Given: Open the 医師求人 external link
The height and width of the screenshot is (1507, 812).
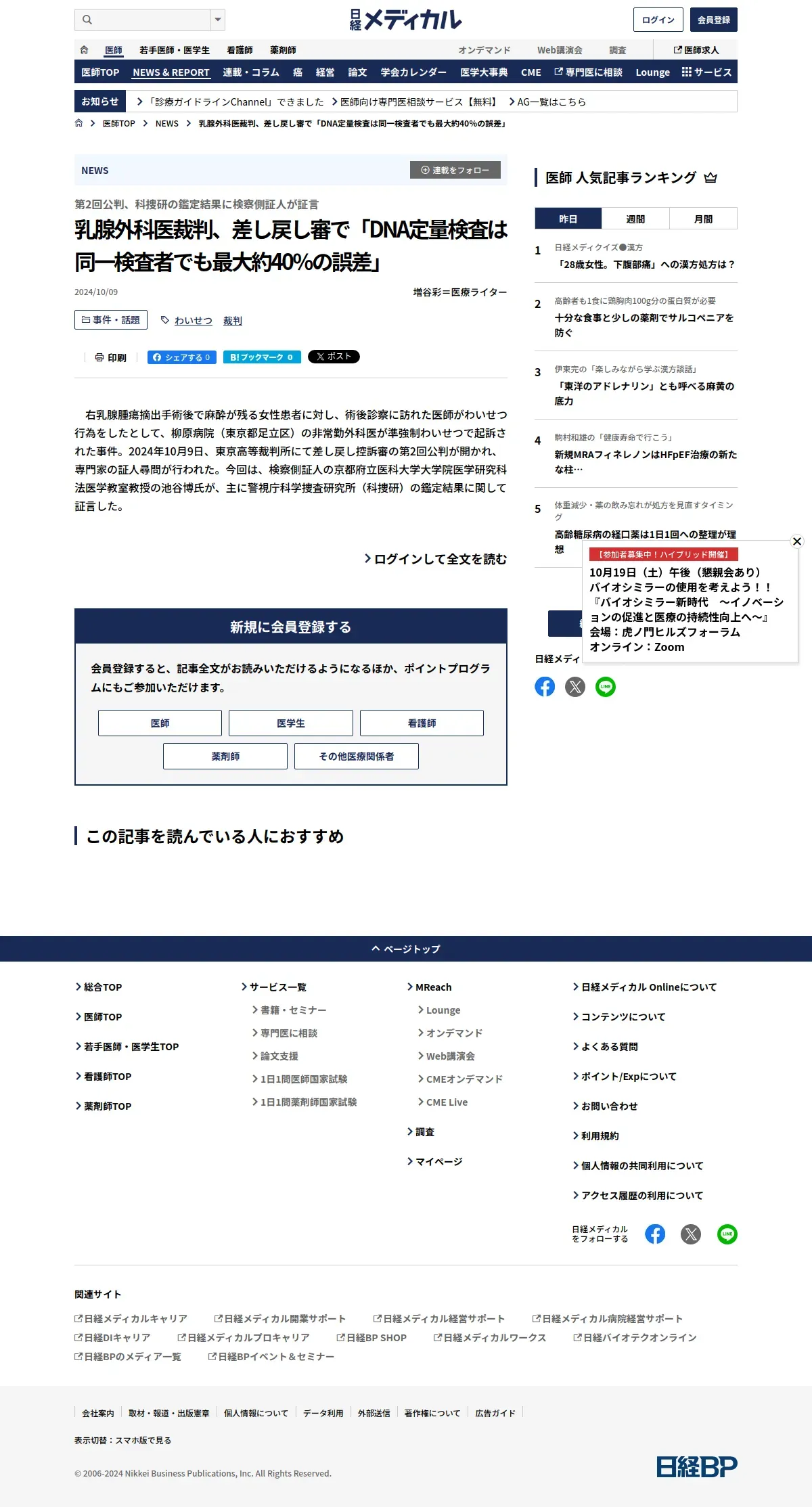Looking at the screenshot, I should (696, 50).
